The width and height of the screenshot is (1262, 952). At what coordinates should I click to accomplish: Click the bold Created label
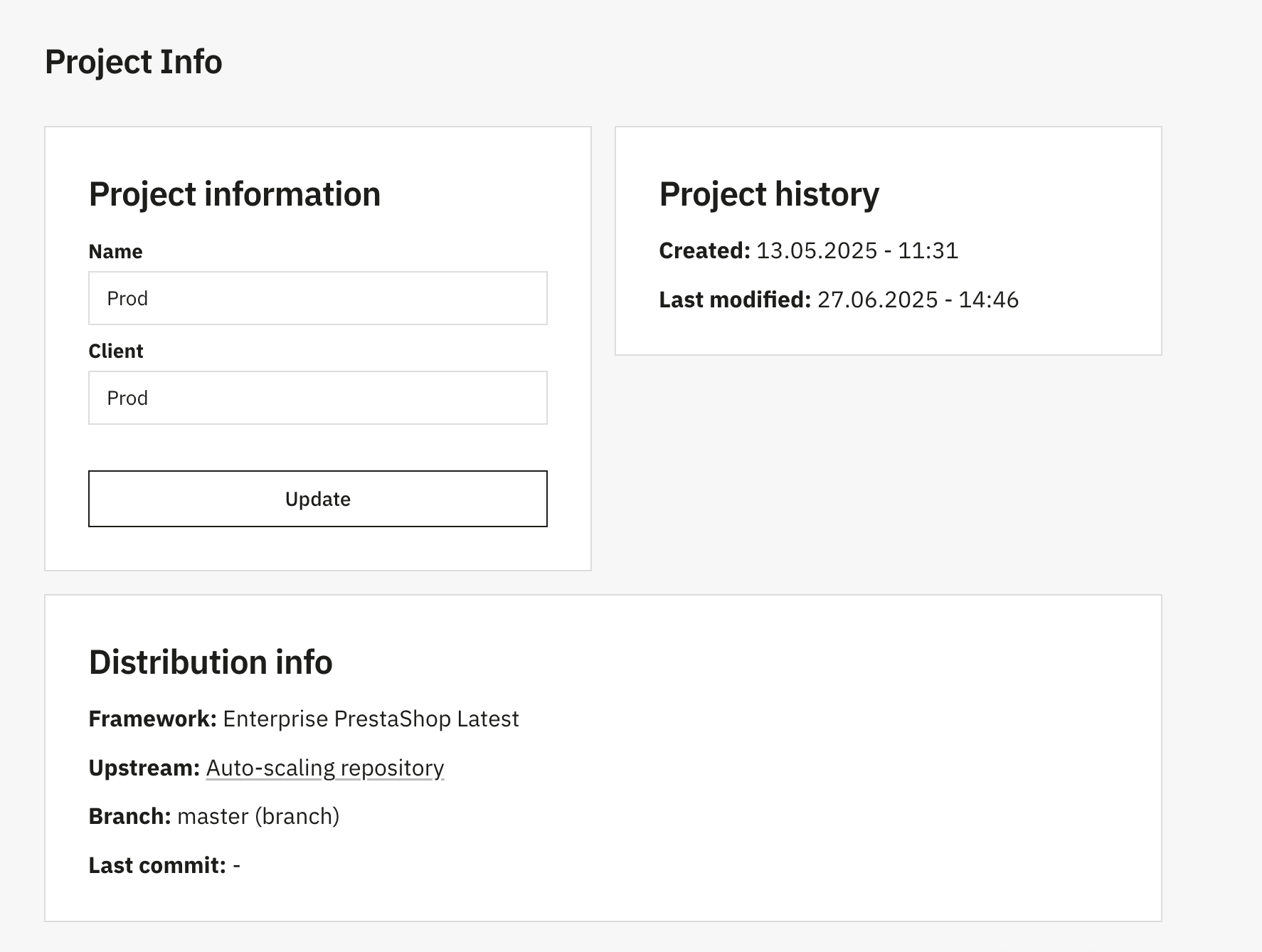pos(704,250)
